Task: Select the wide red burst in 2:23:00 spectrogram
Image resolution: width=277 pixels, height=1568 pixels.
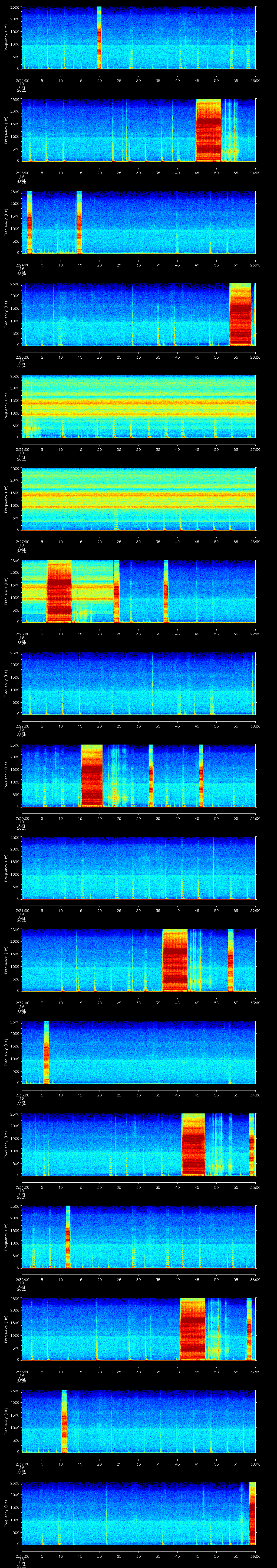Action: coord(208,130)
